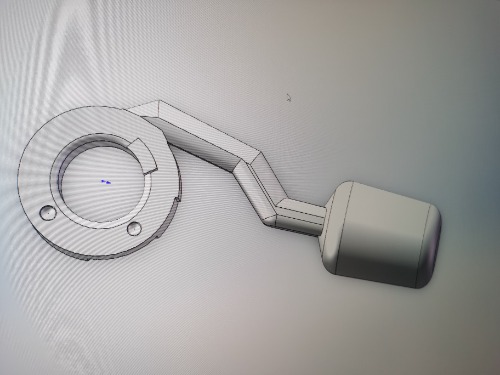Click the small step notch on ring's right edge

pos(177,200)
